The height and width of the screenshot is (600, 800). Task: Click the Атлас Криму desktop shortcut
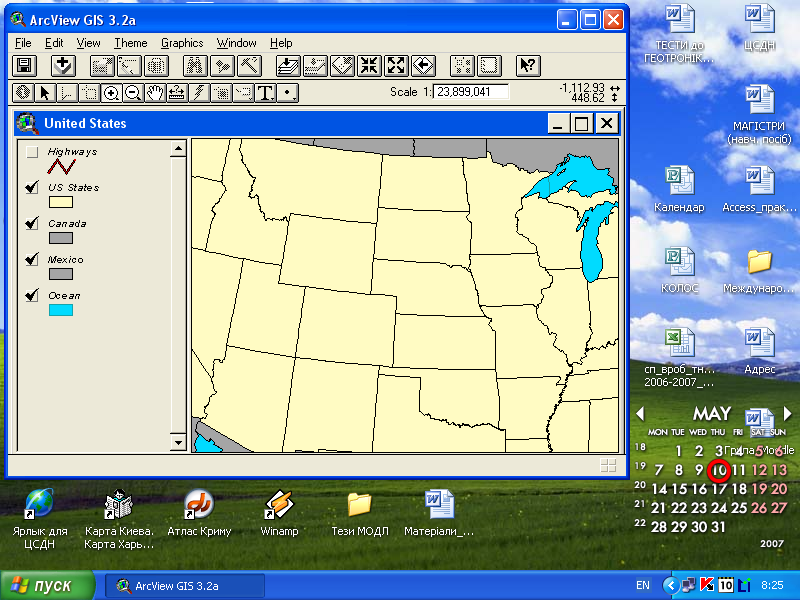pyautogui.click(x=199, y=513)
